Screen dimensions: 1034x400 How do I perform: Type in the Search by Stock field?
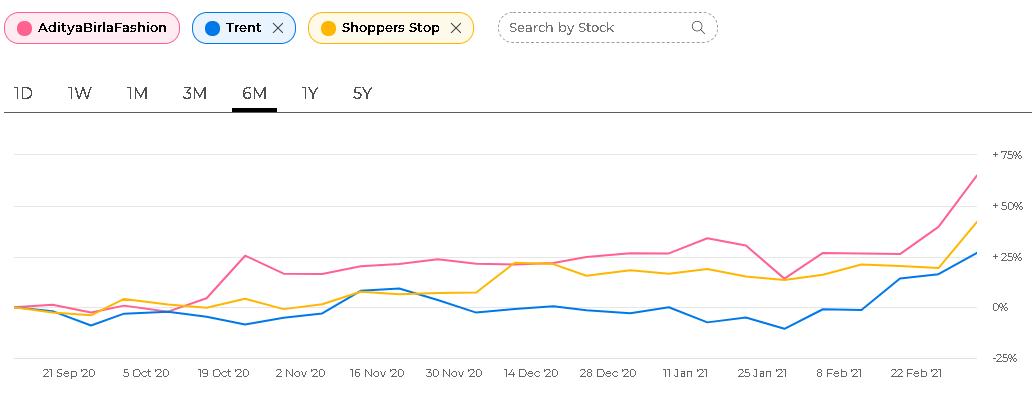pyautogui.click(x=595, y=27)
